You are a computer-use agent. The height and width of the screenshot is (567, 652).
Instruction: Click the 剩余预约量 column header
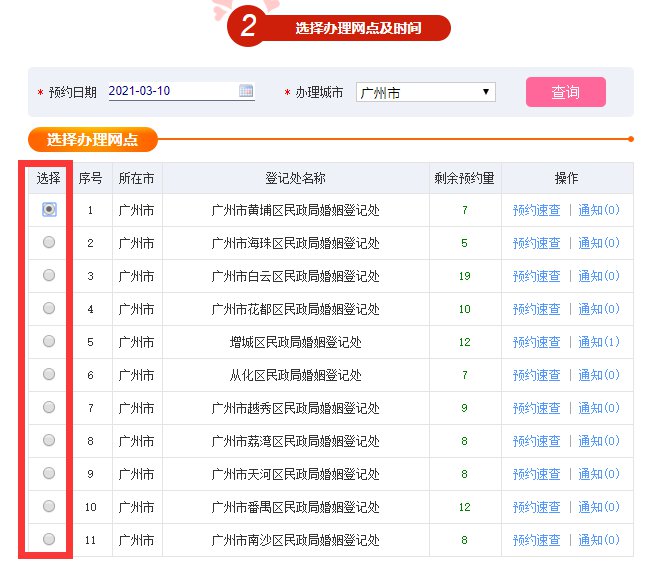point(464,178)
